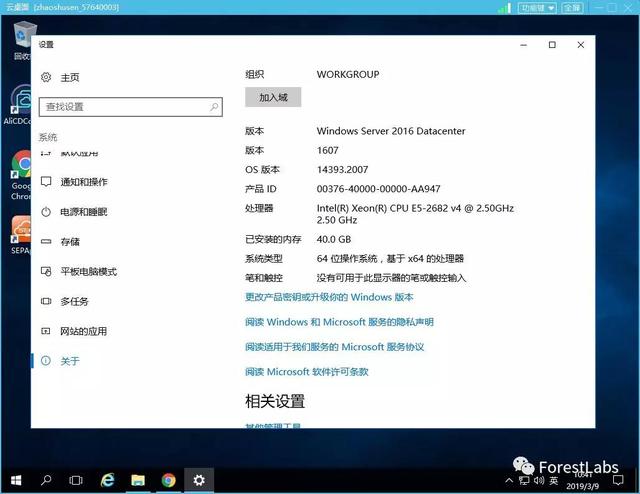
Task: Minimize the 设置 window
Action: click(x=524, y=45)
